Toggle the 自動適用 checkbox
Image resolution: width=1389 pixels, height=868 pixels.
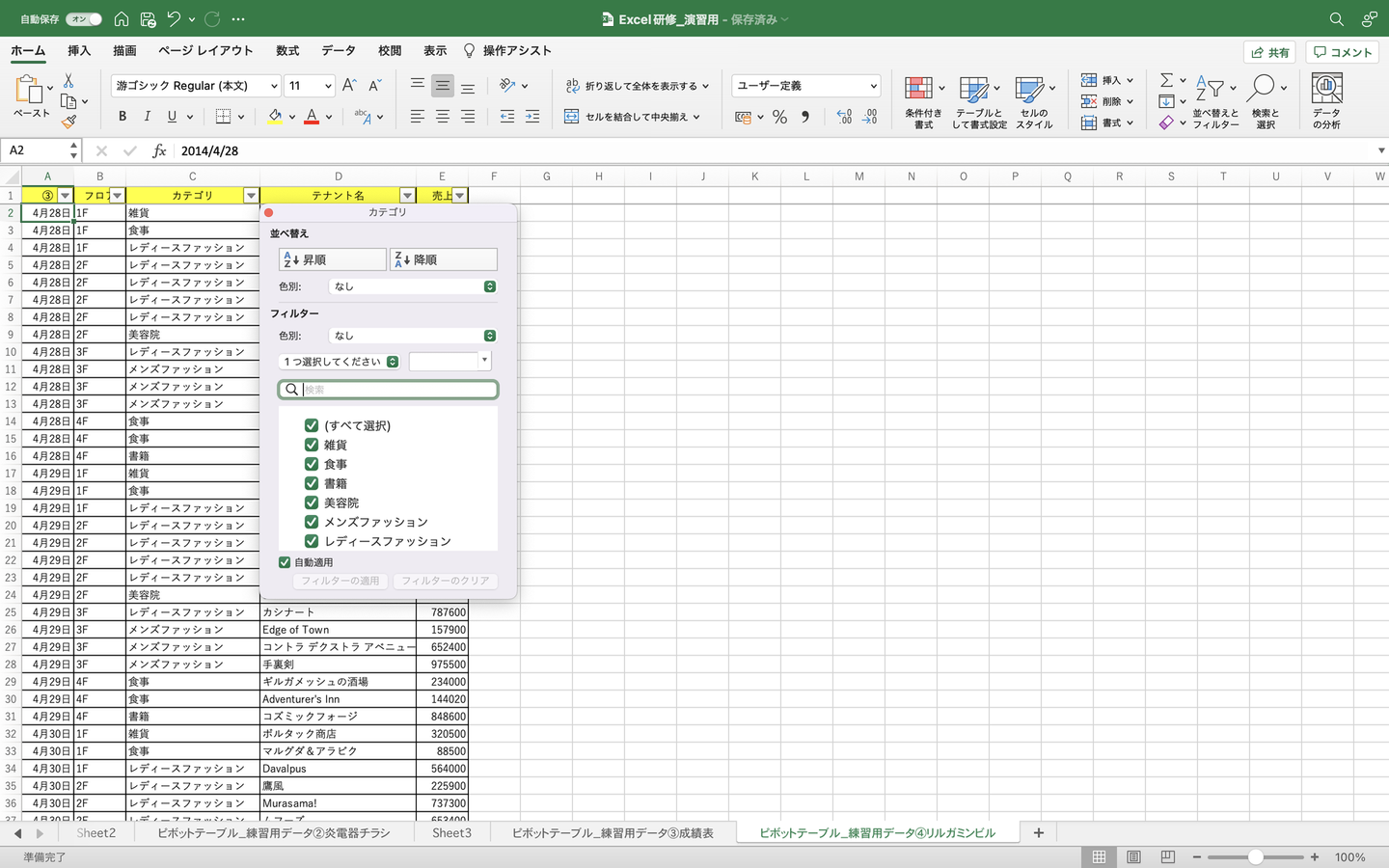tap(285, 562)
